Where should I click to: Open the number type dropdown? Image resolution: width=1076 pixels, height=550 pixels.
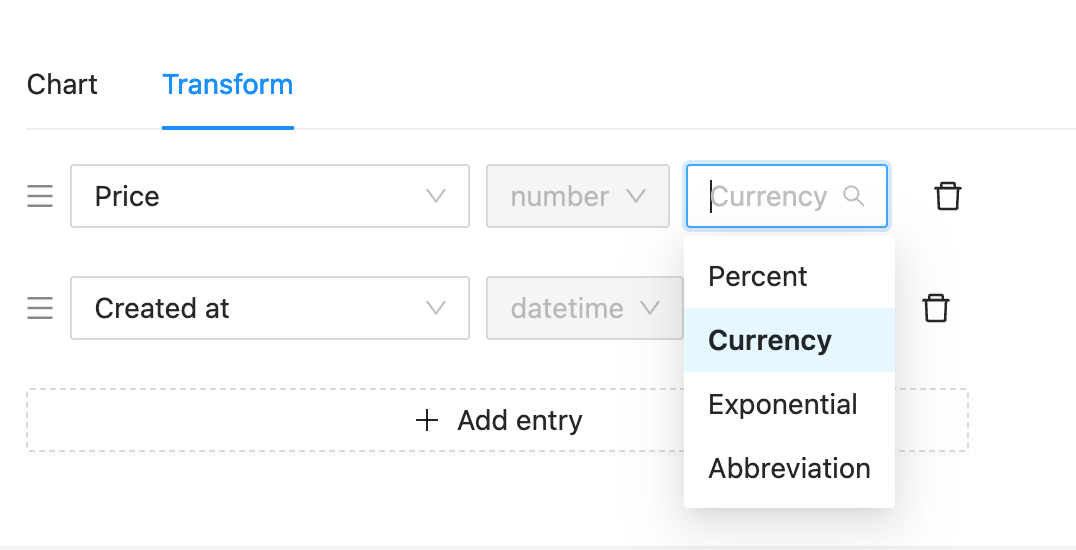578,196
